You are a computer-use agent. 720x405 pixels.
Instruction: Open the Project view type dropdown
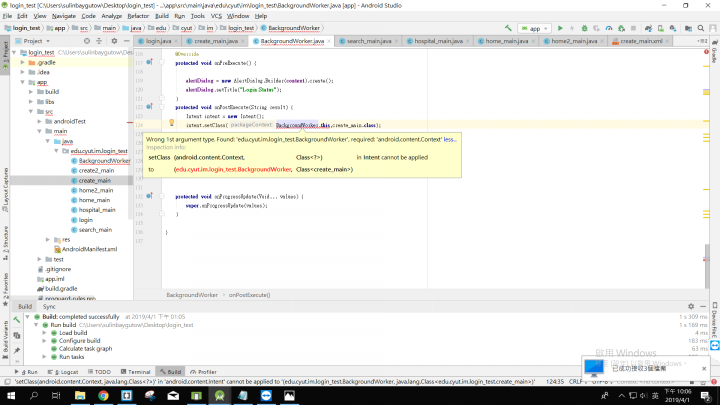[33, 41]
